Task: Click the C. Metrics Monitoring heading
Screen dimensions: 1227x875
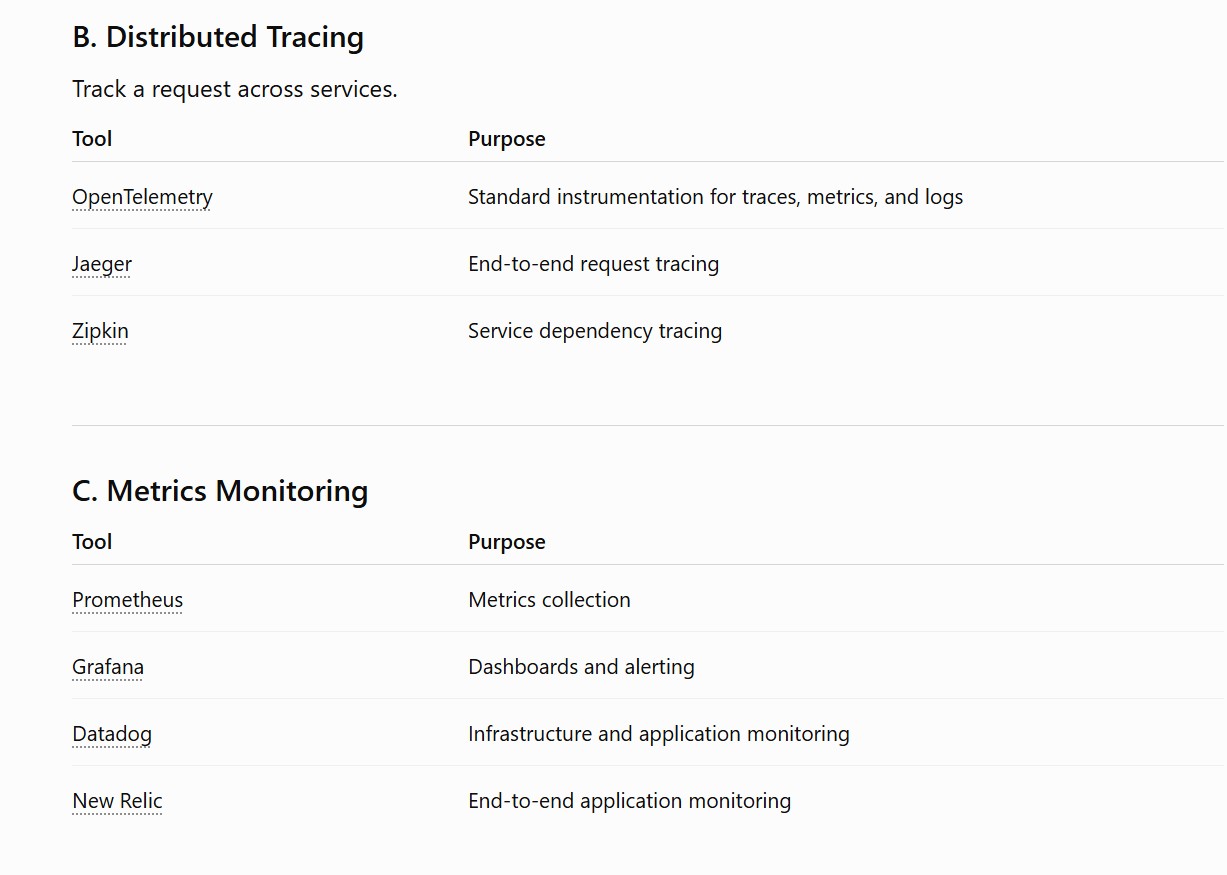Action: pos(220,491)
